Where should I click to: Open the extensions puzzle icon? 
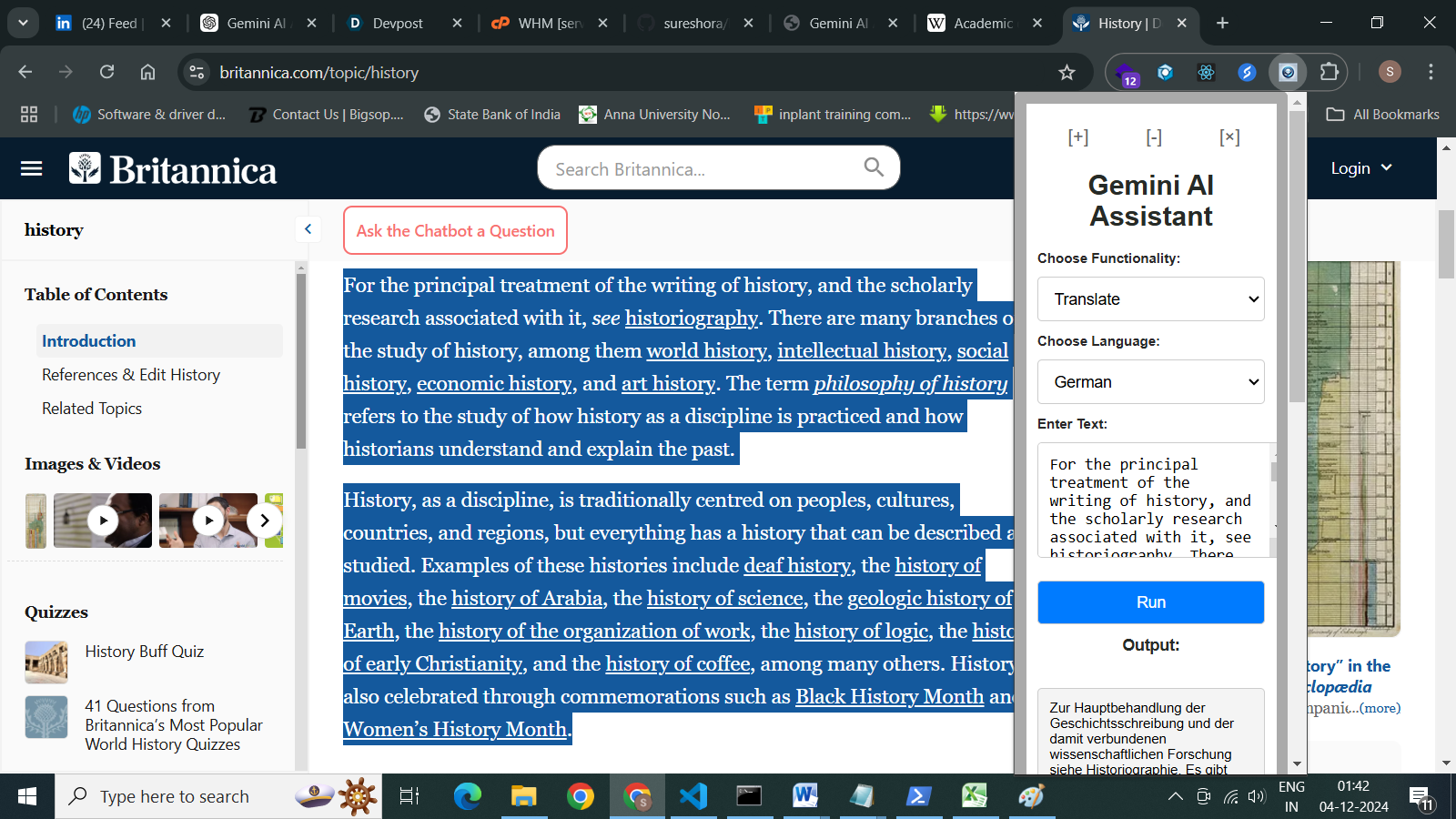pos(1329,72)
